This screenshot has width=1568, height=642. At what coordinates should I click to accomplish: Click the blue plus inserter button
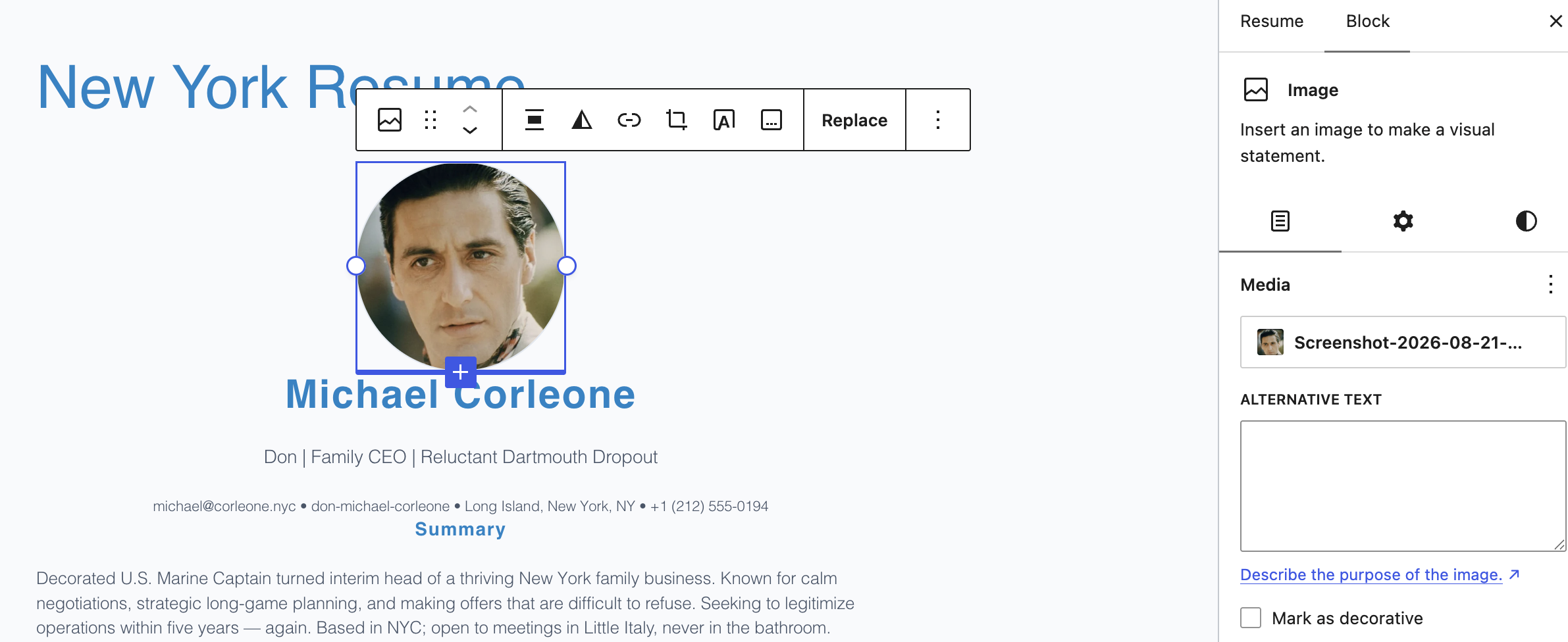coord(461,372)
